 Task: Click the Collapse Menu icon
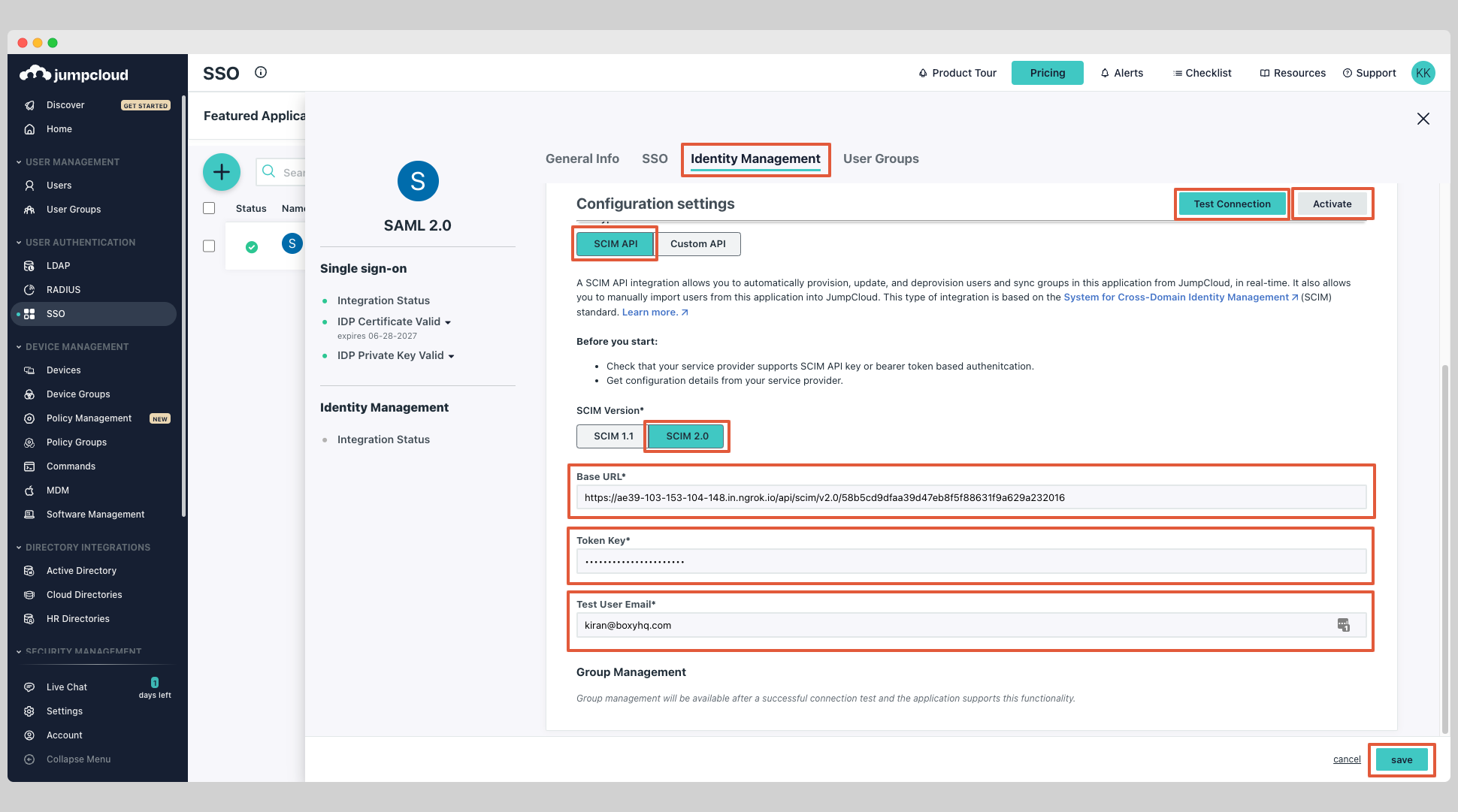click(x=29, y=759)
